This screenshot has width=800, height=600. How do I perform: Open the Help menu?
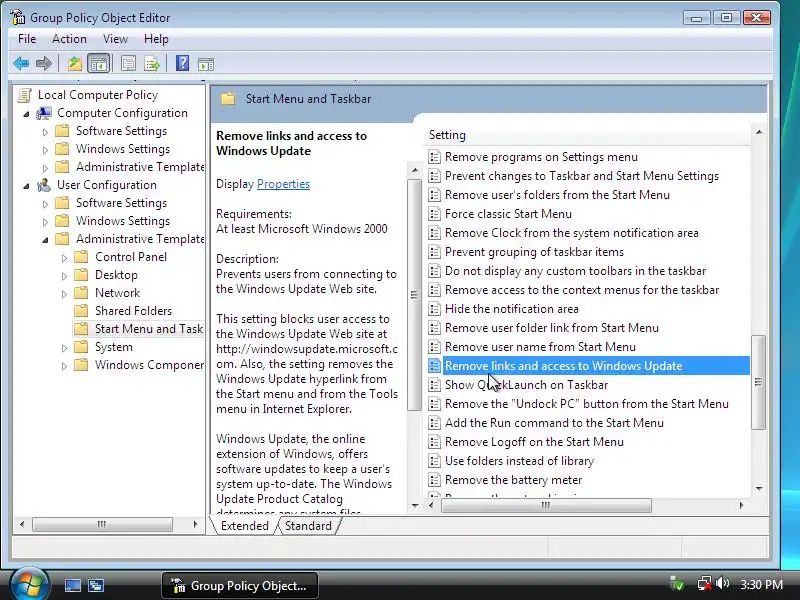click(156, 39)
